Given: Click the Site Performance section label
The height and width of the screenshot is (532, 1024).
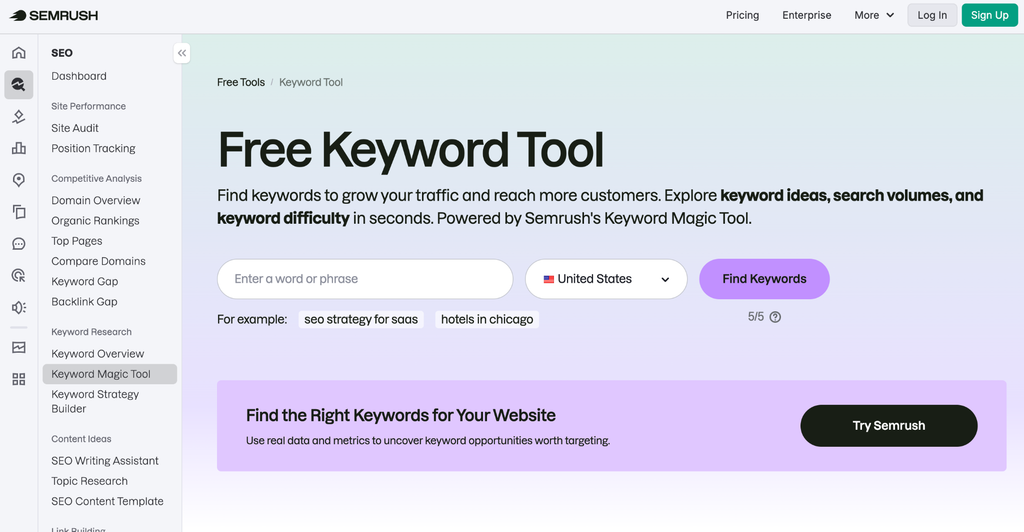Looking at the screenshot, I should coord(89,106).
